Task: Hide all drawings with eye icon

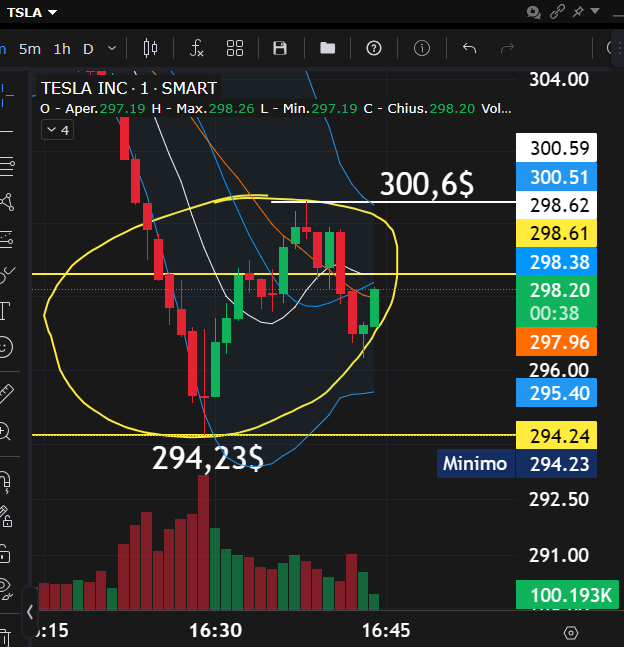Action: [5, 588]
